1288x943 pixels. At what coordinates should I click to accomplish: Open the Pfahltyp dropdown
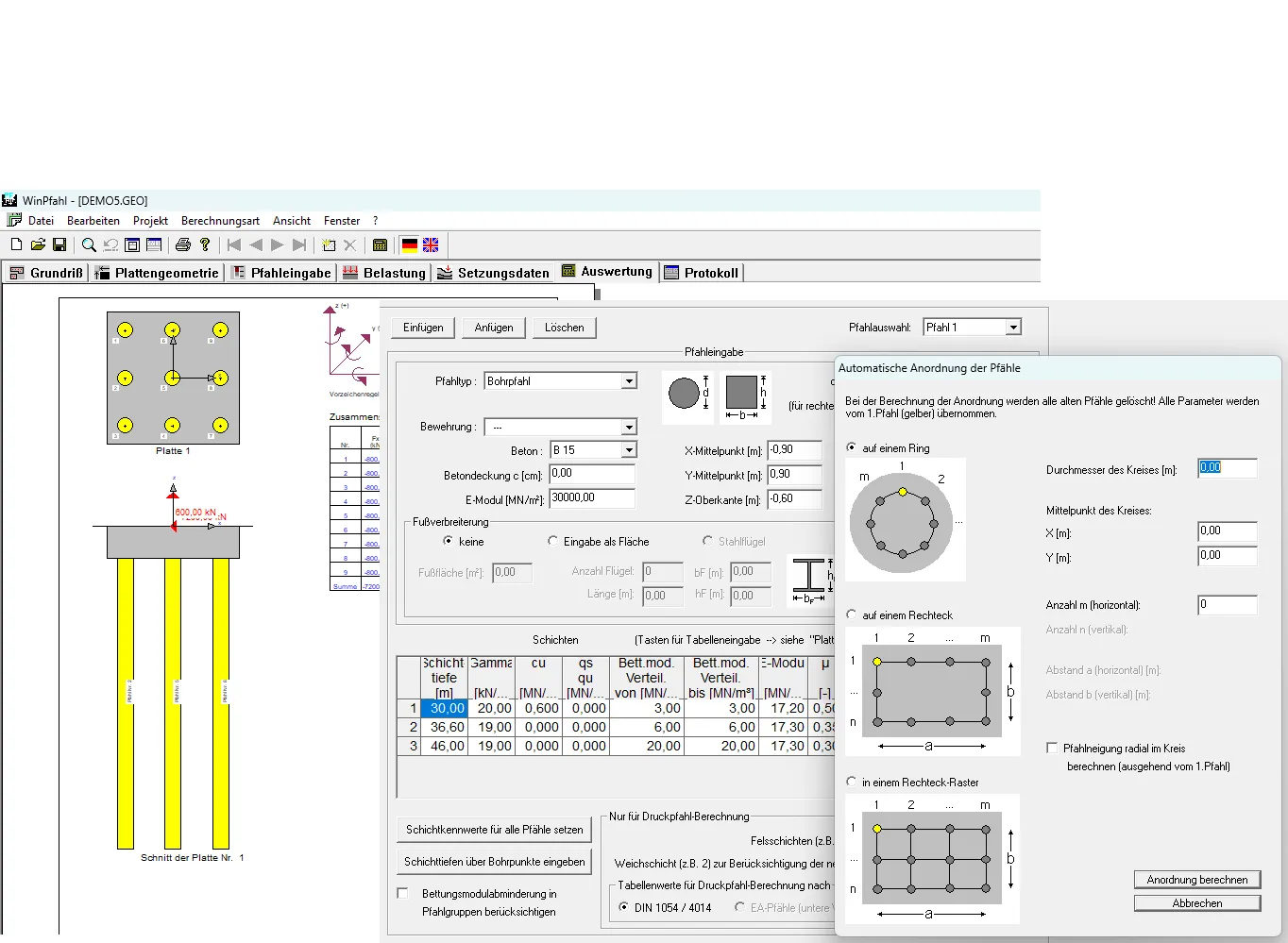coord(629,381)
